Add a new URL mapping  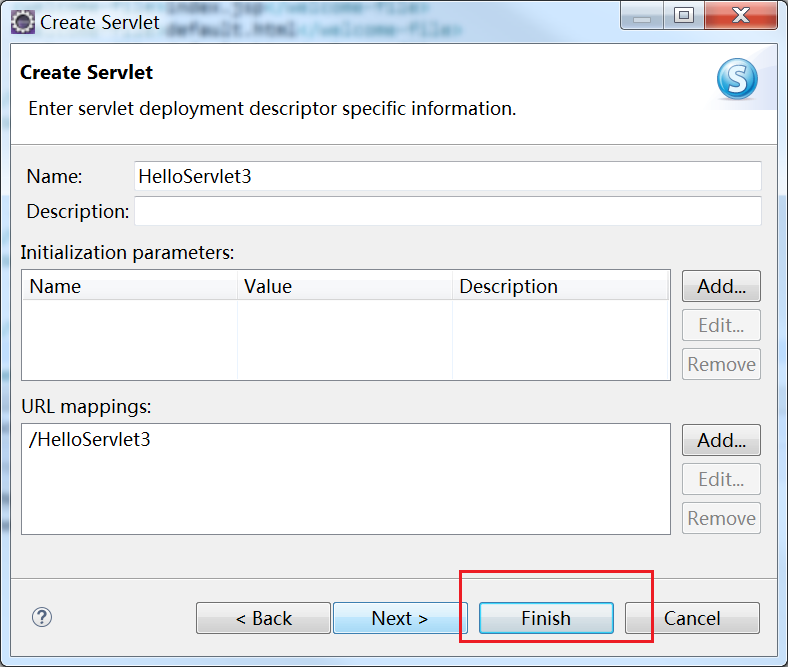[x=721, y=440]
